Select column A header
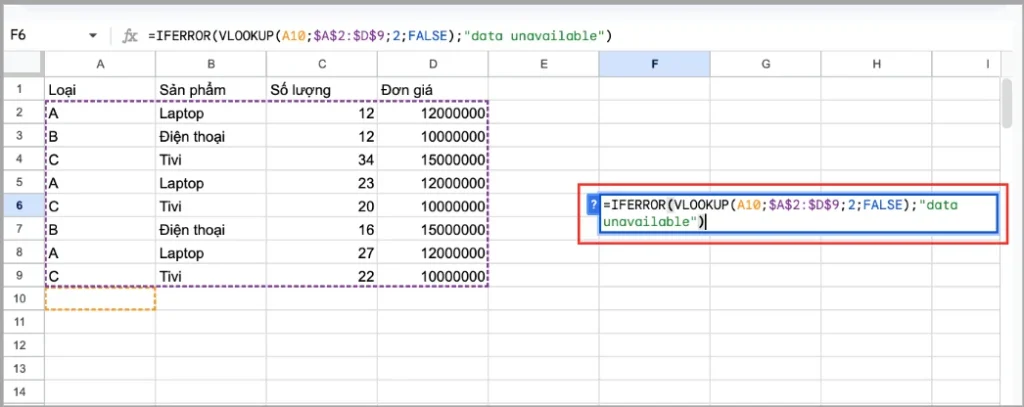The height and width of the screenshot is (407, 1024). [x=100, y=63]
